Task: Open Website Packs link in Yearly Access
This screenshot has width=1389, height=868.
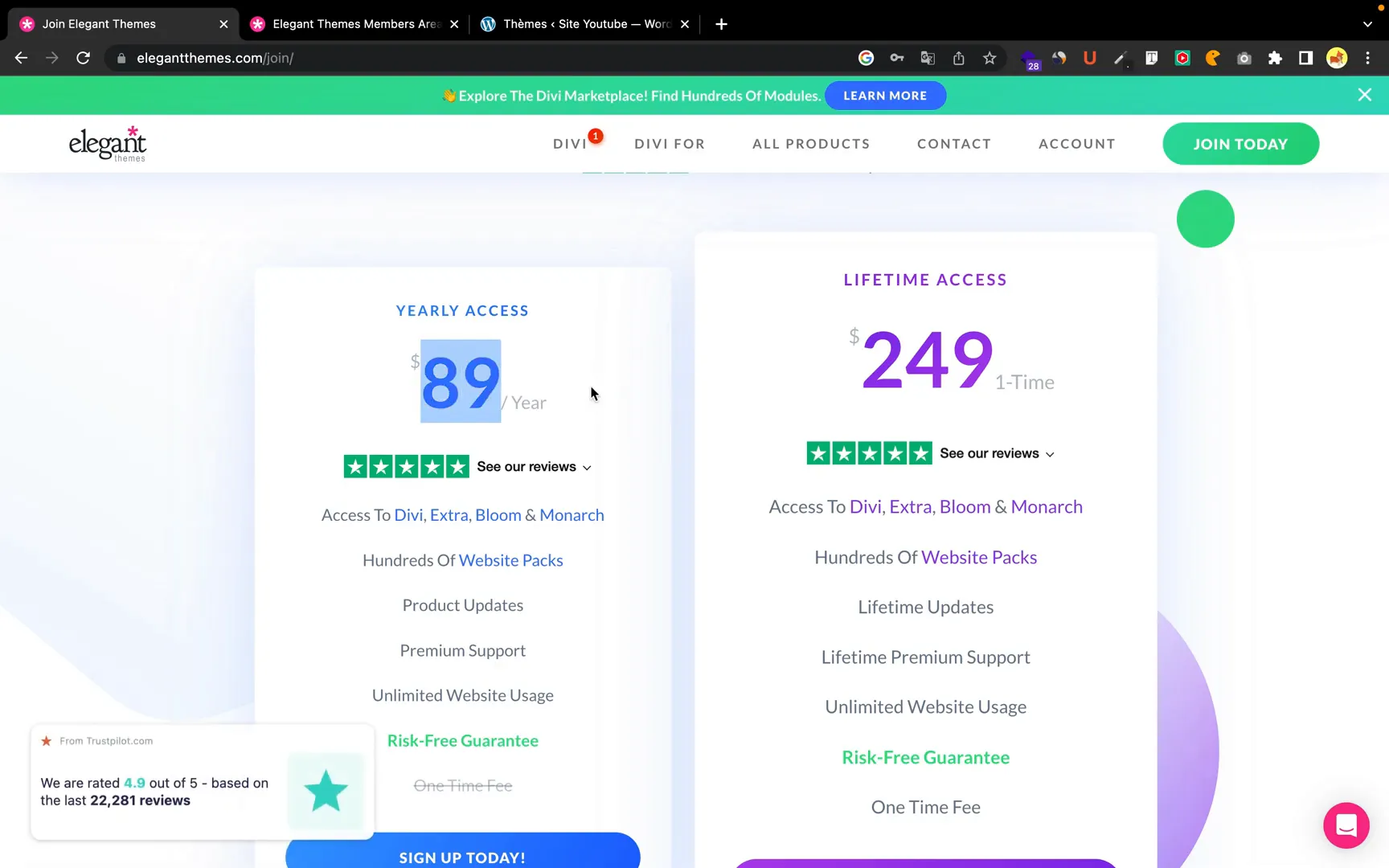Action: click(511, 560)
